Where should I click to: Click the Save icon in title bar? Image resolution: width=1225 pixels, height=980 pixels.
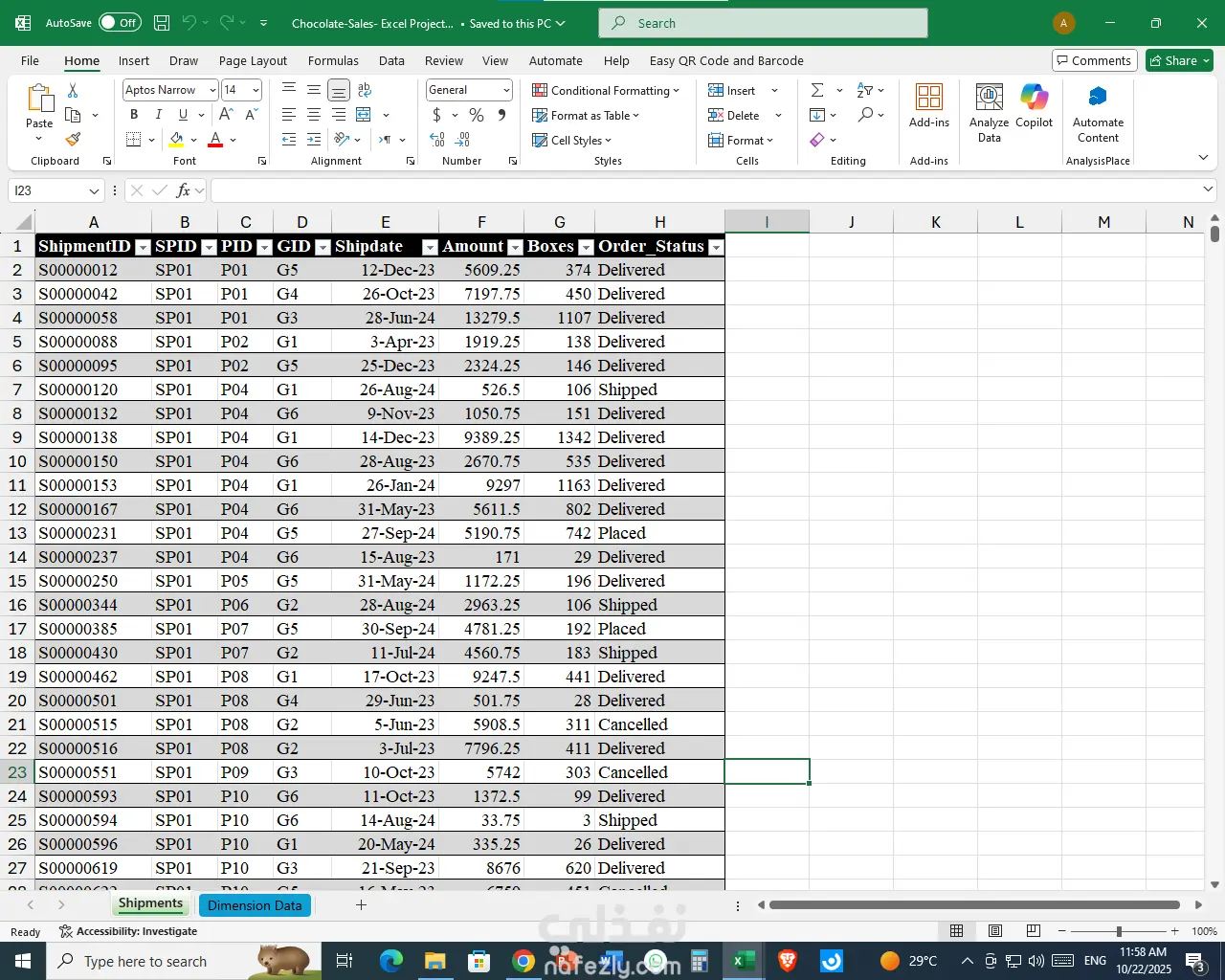coord(162,23)
